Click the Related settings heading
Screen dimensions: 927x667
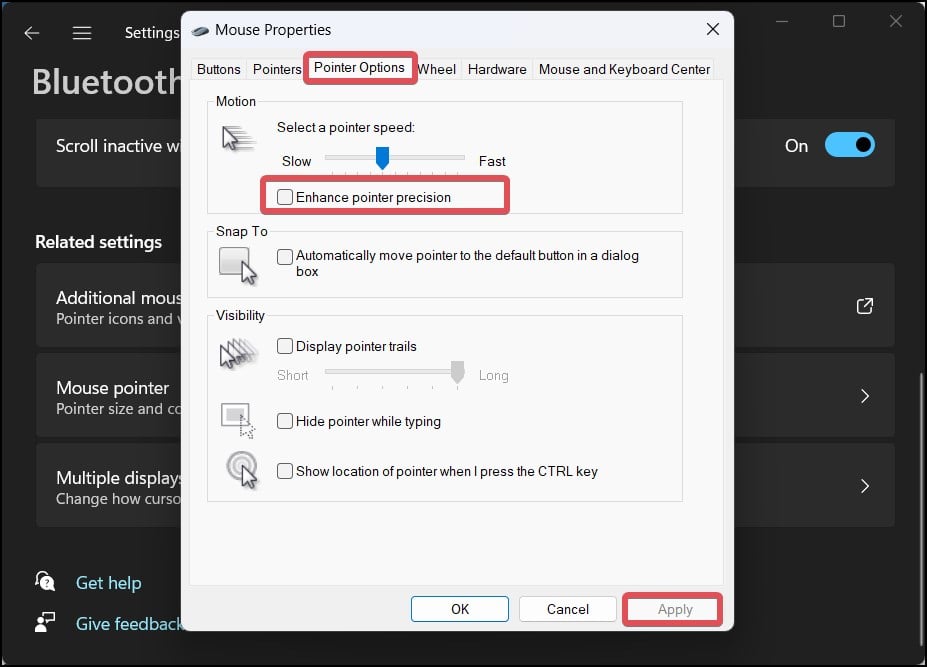98,242
